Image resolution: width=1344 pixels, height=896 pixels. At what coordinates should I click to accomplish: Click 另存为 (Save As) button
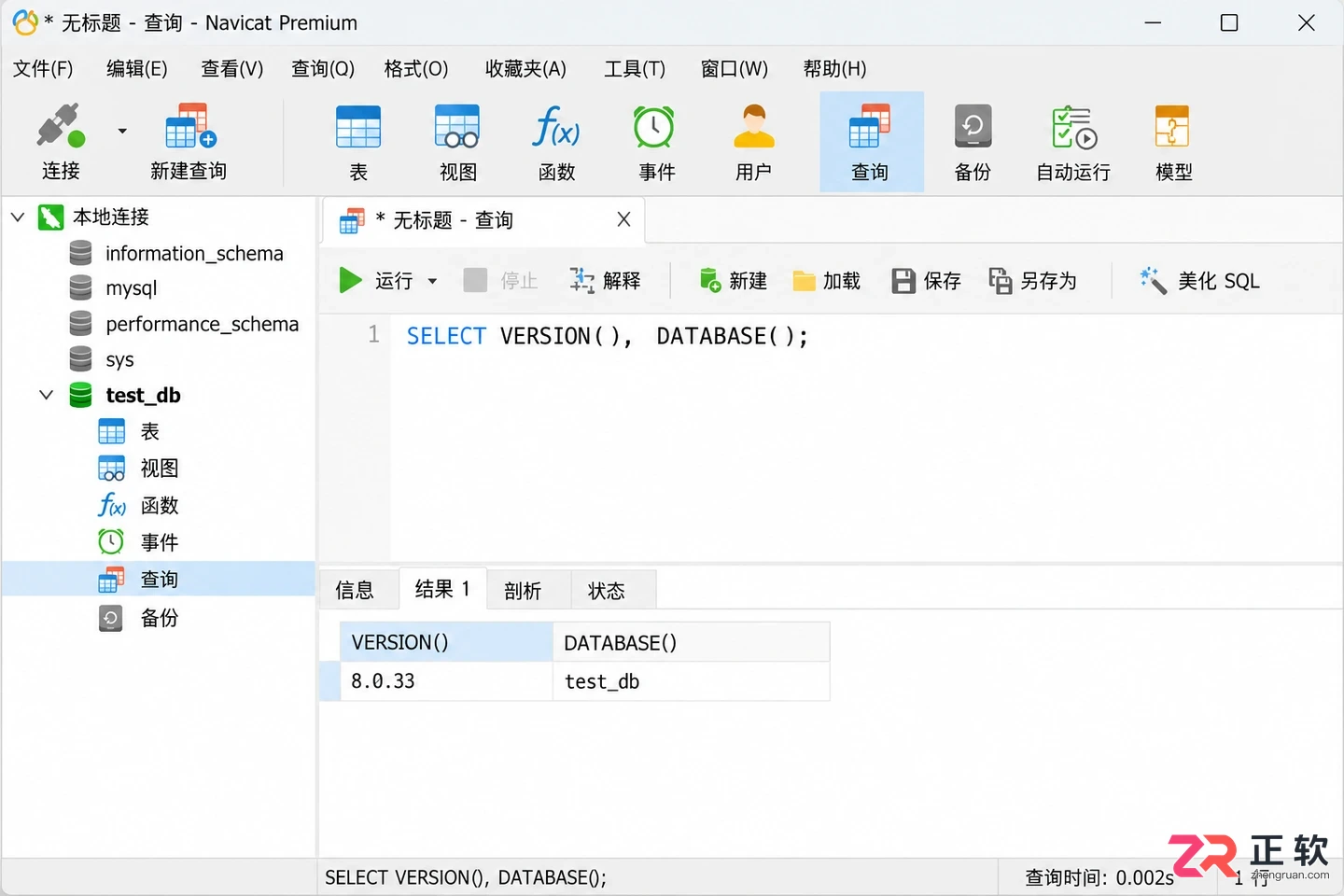tap(1032, 280)
